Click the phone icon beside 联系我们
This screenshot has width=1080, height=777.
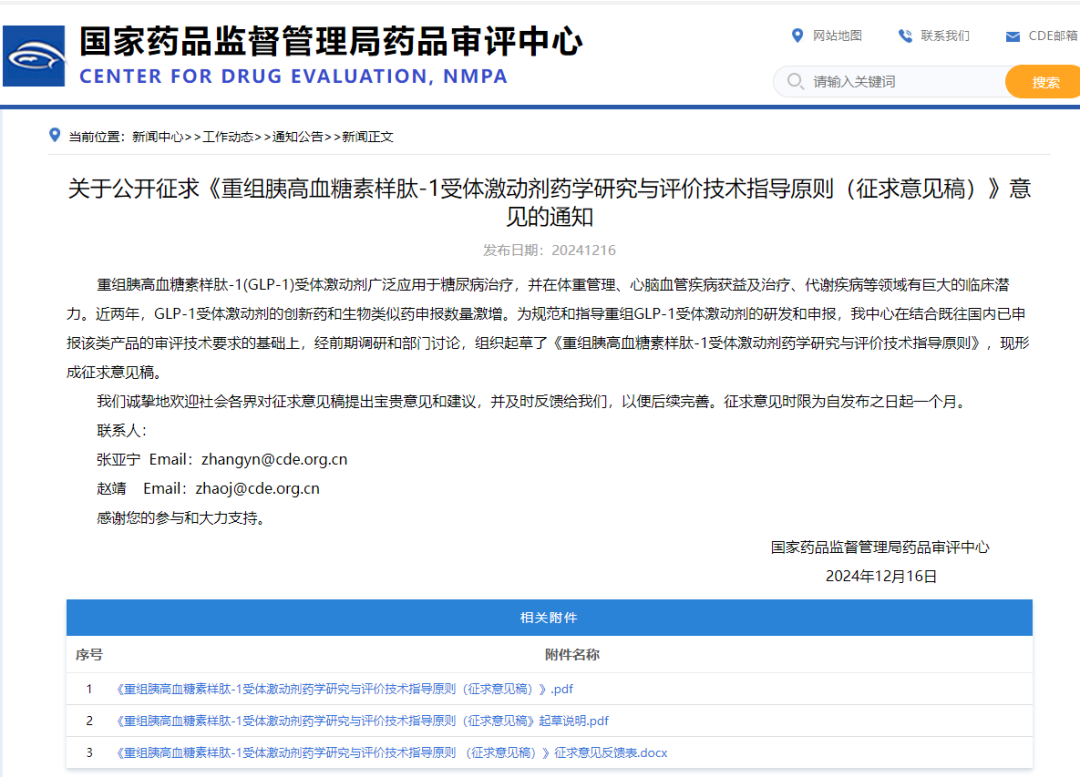905,36
